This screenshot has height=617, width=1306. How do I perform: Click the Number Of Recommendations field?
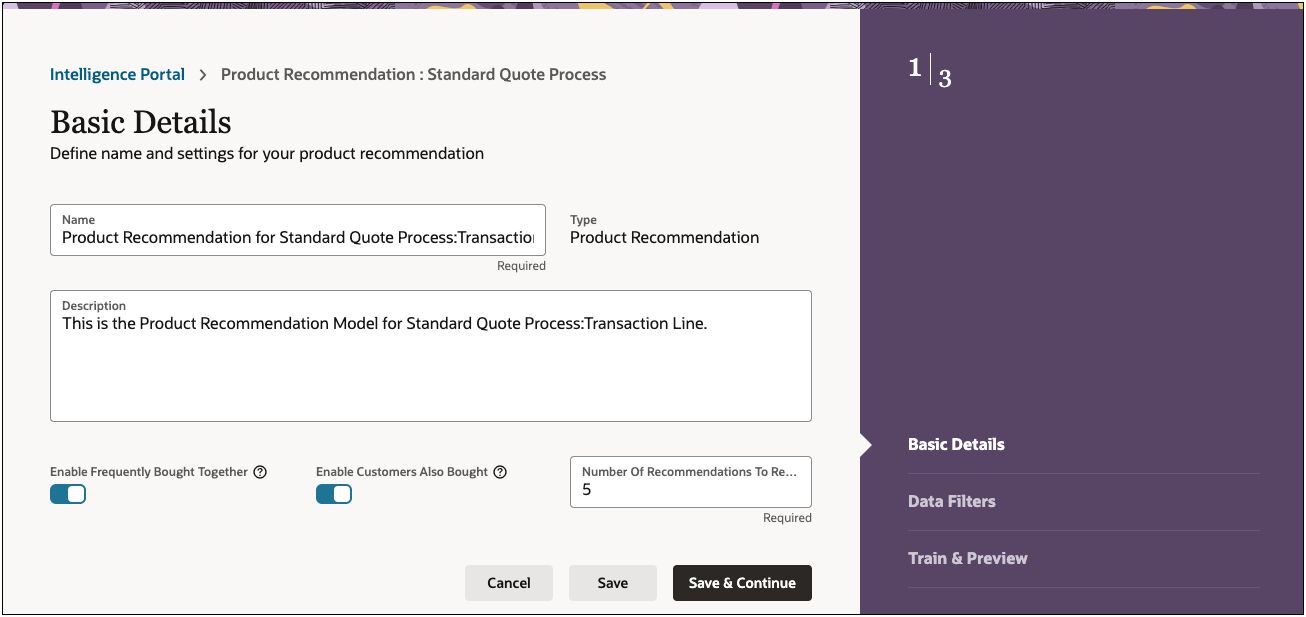tap(690, 490)
